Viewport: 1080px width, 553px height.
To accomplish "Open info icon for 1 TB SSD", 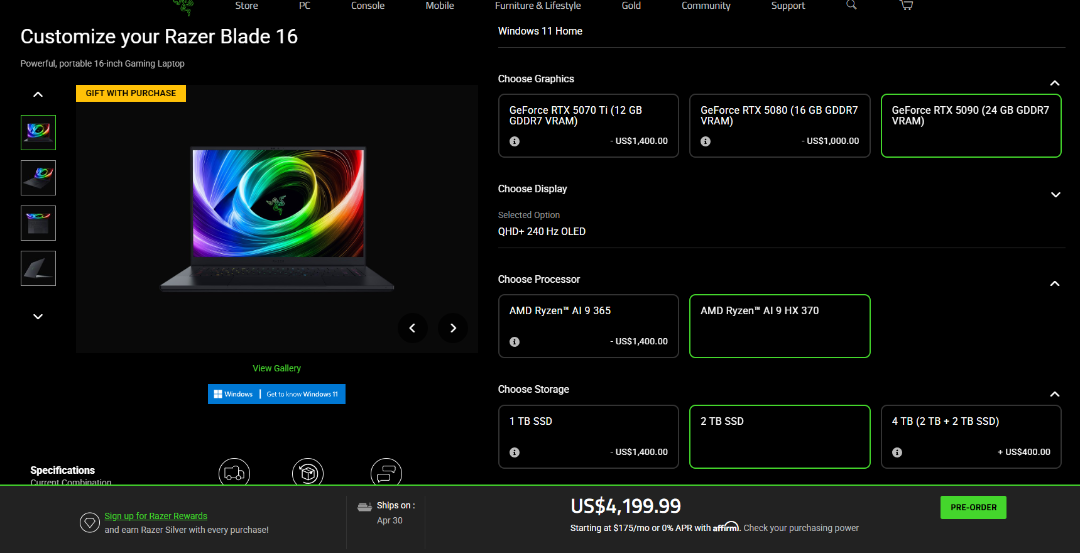I will [515, 452].
